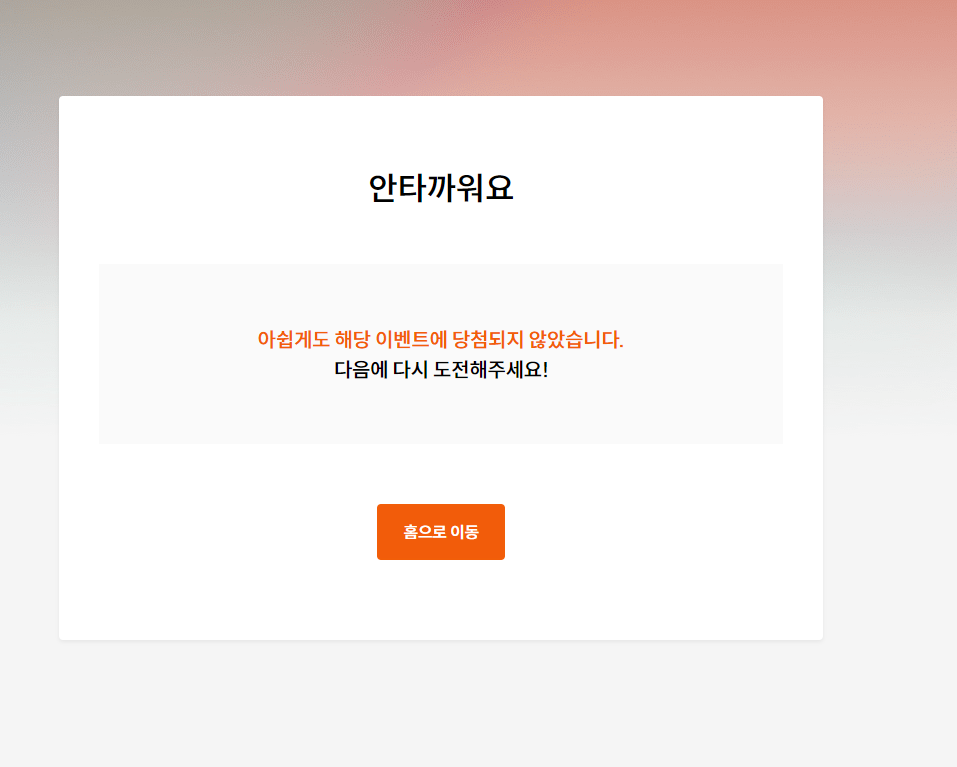Click the word 않았습니다. ending the orange message
The width and height of the screenshot is (957, 767).
tap(576, 339)
